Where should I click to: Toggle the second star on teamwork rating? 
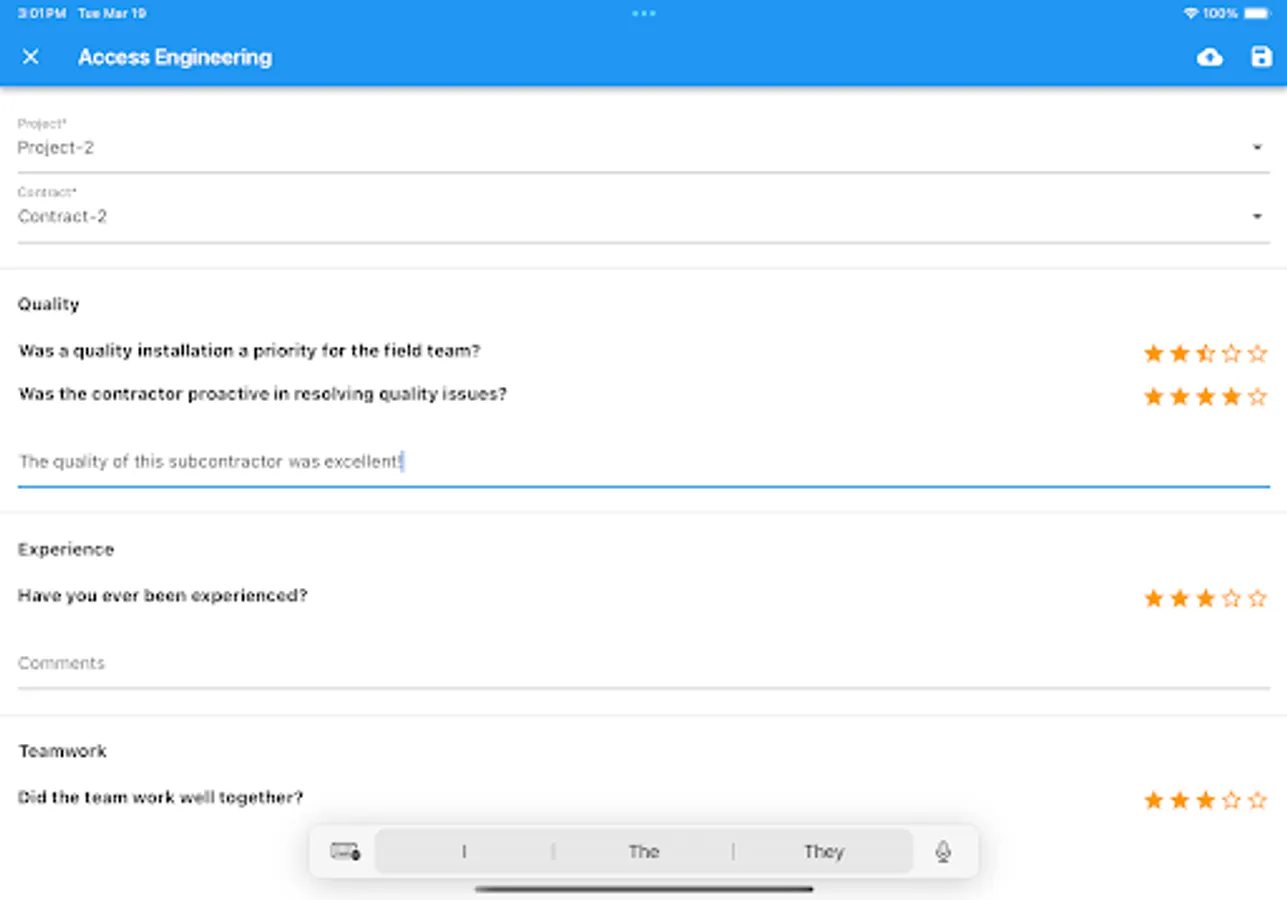tap(1179, 799)
